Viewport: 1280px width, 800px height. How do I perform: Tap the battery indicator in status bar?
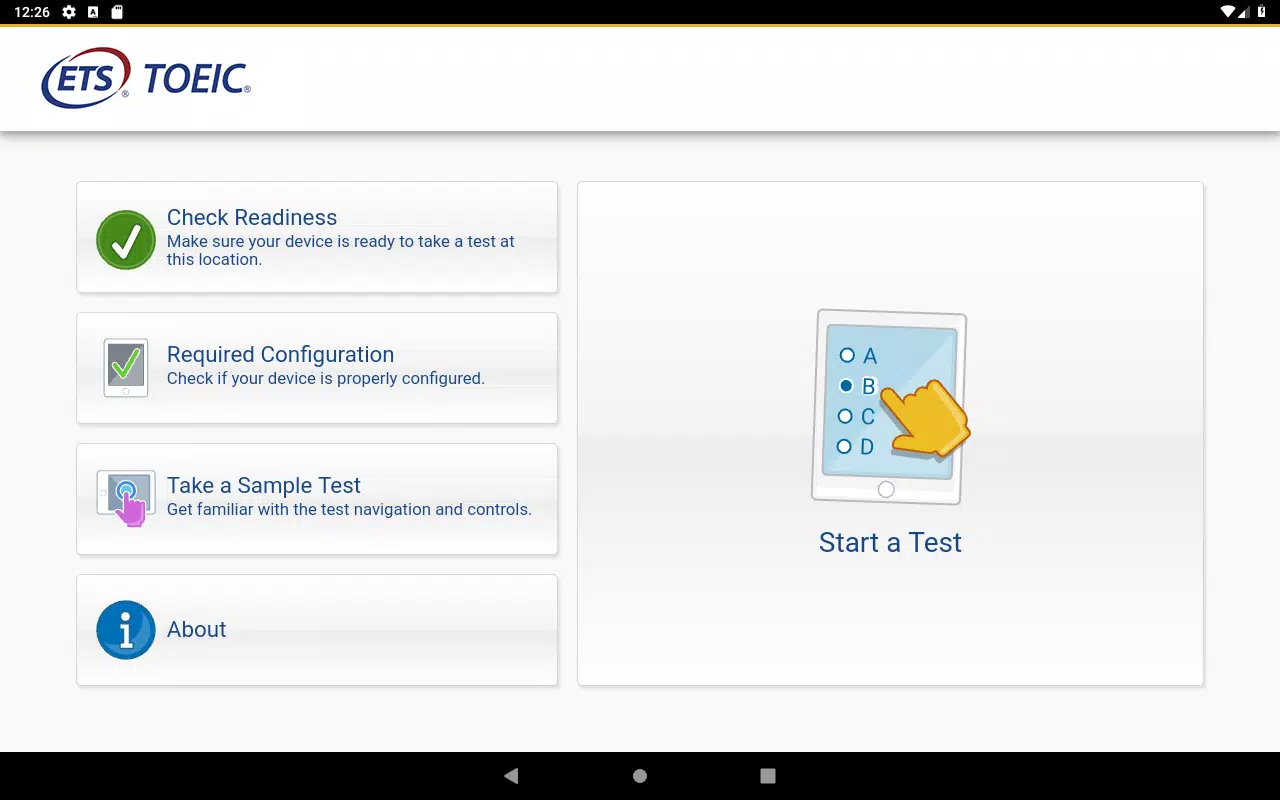[x=1262, y=12]
